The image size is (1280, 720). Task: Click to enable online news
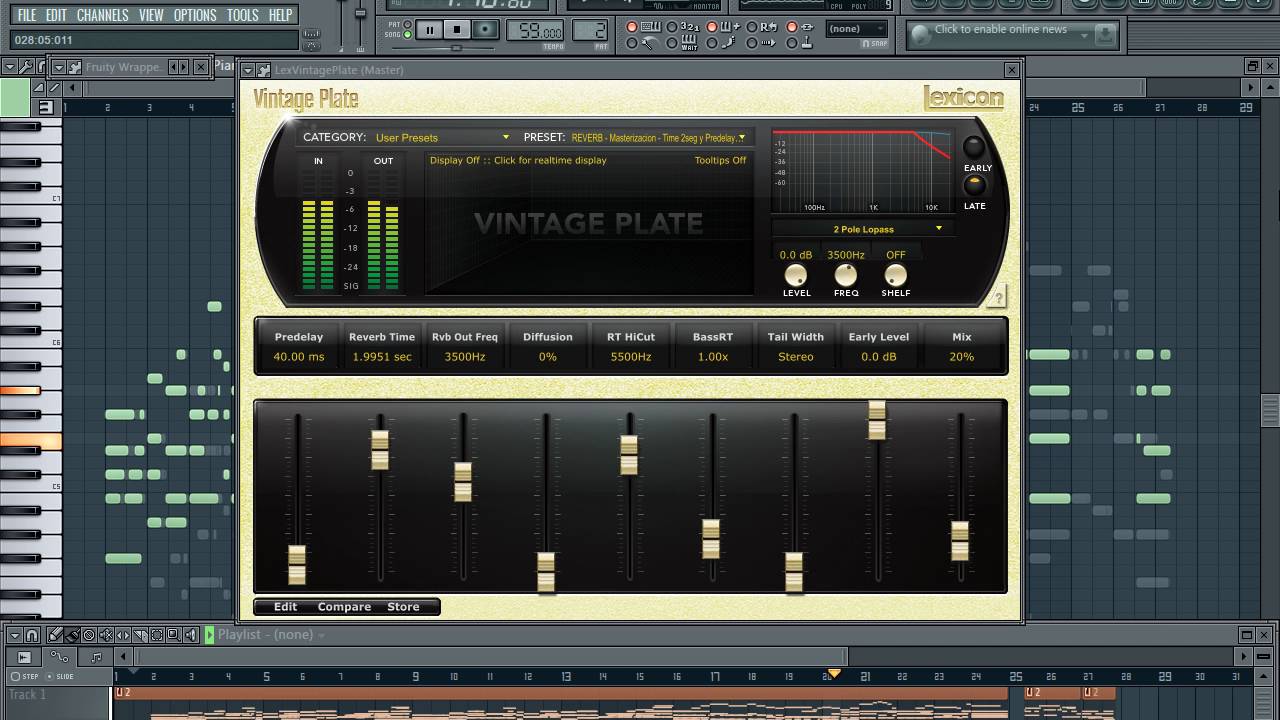pyautogui.click(x=1001, y=29)
